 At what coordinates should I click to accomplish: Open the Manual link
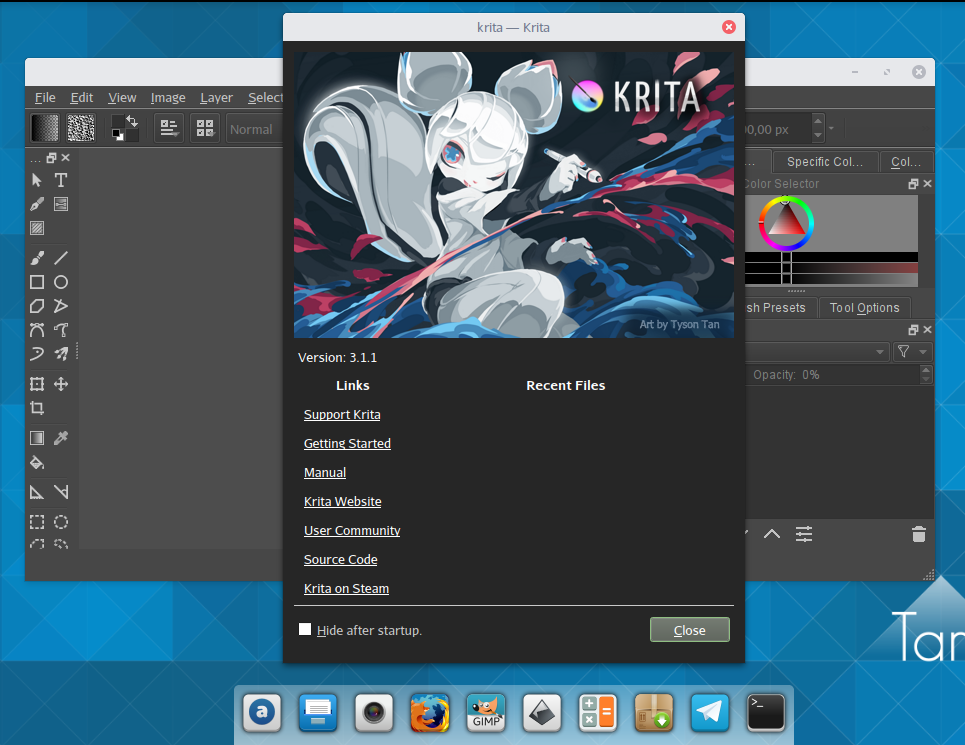point(325,472)
